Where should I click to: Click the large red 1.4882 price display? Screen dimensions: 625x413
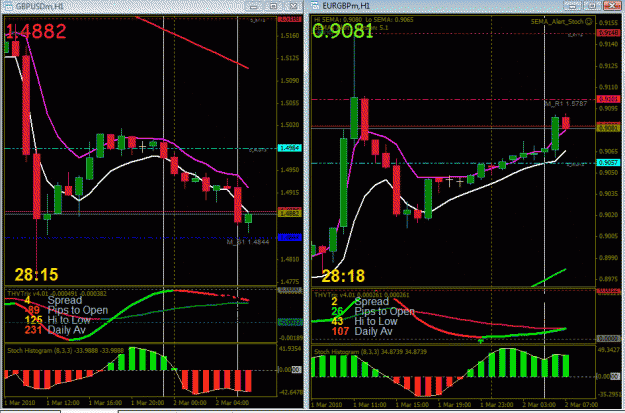click(x=35, y=31)
